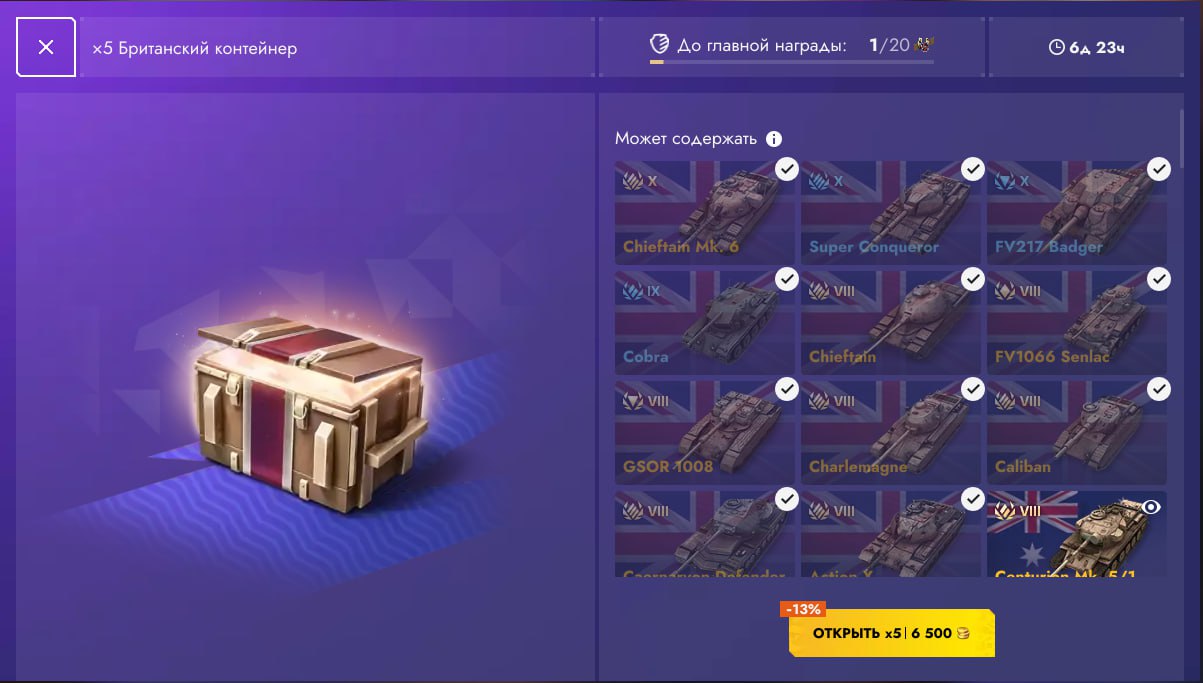Viewport: 1203px width, 683px height.
Task: Open containers with ОТКРЫТЬ x5 button
Action: tap(891, 633)
